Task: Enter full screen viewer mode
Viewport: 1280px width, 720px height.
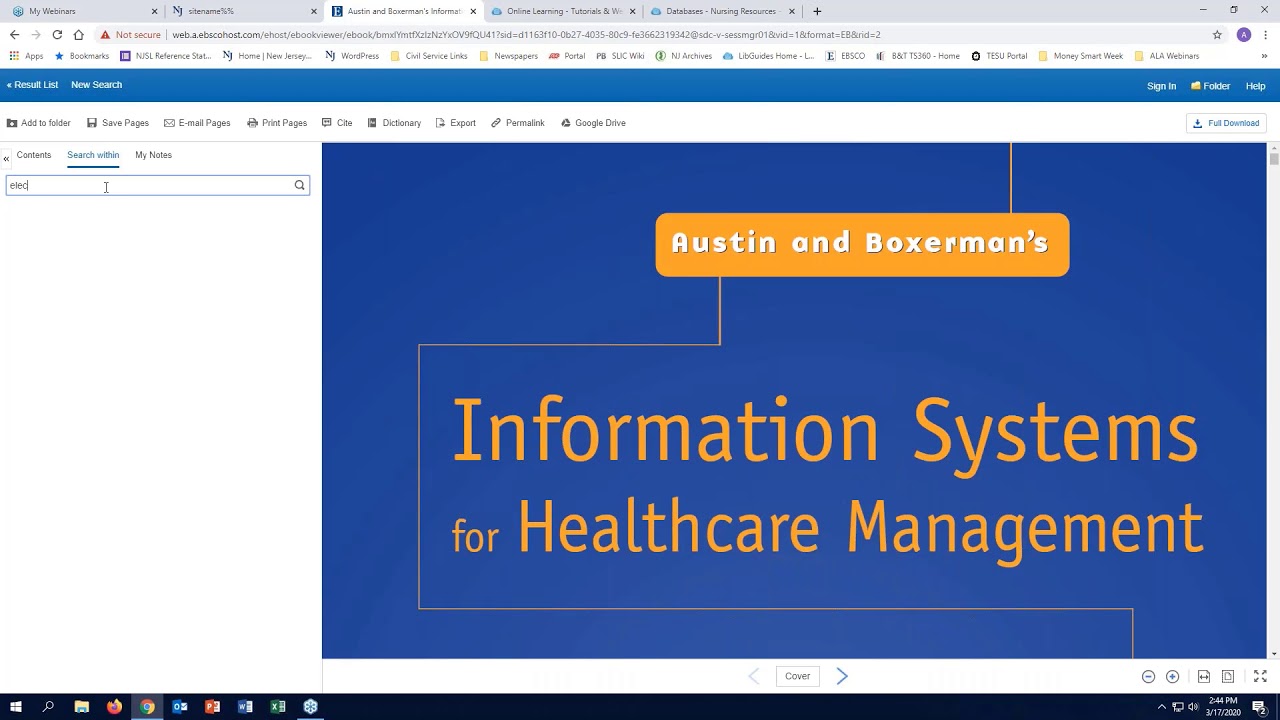Action: click(x=1260, y=677)
